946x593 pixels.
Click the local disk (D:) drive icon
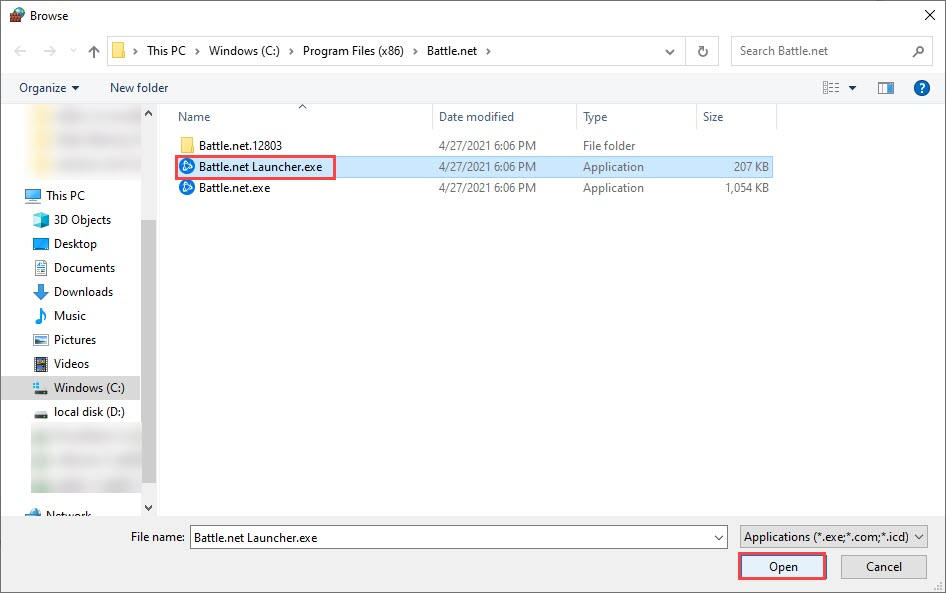point(40,413)
